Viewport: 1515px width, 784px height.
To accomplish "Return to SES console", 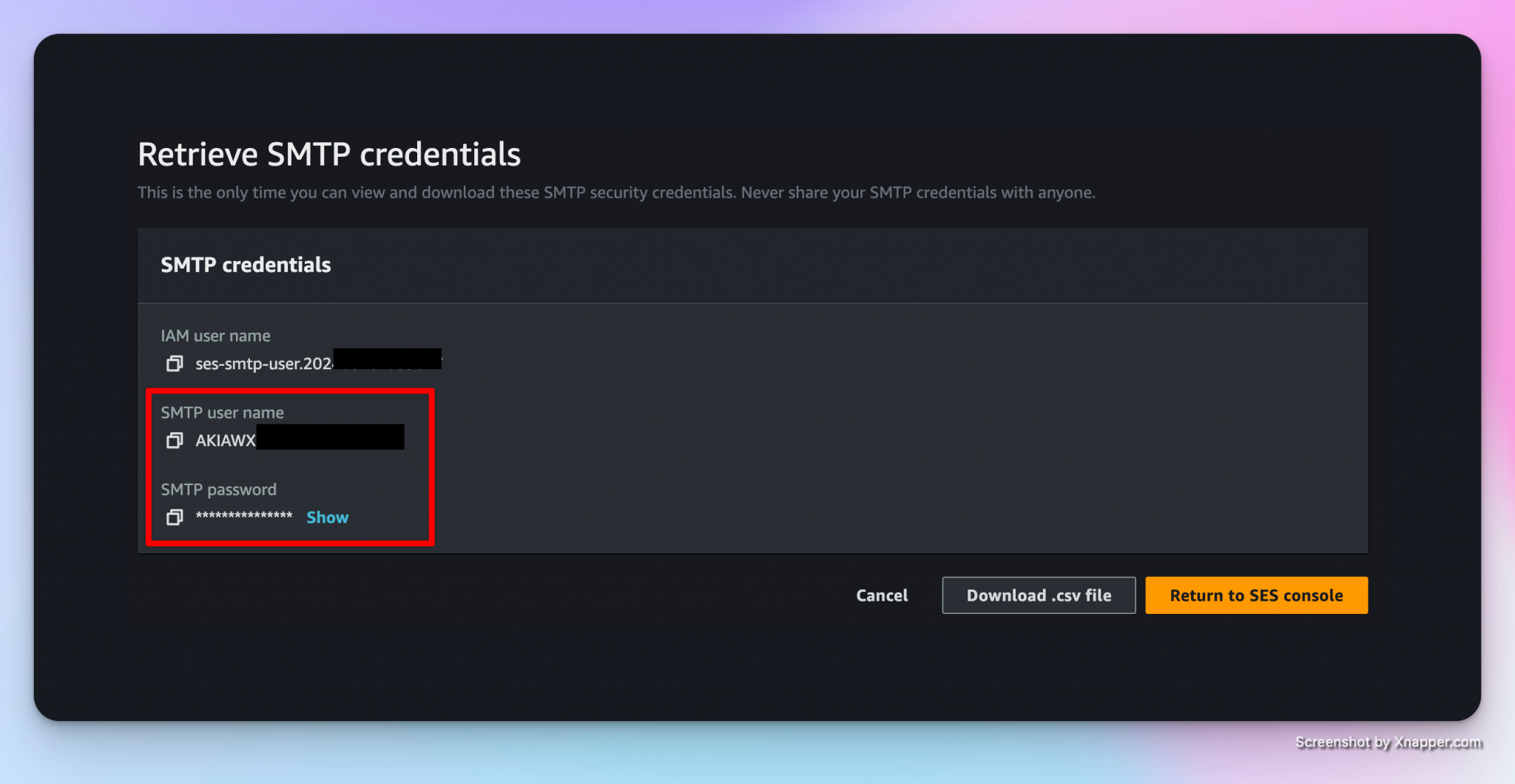I will click(1256, 595).
